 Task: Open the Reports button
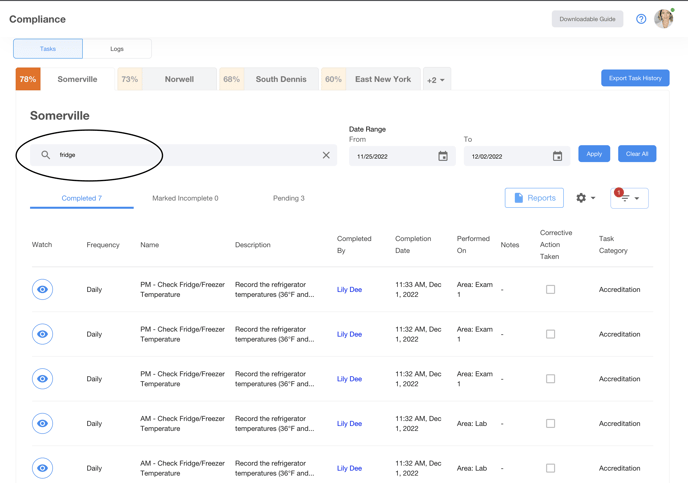click(x=534, y=198)
